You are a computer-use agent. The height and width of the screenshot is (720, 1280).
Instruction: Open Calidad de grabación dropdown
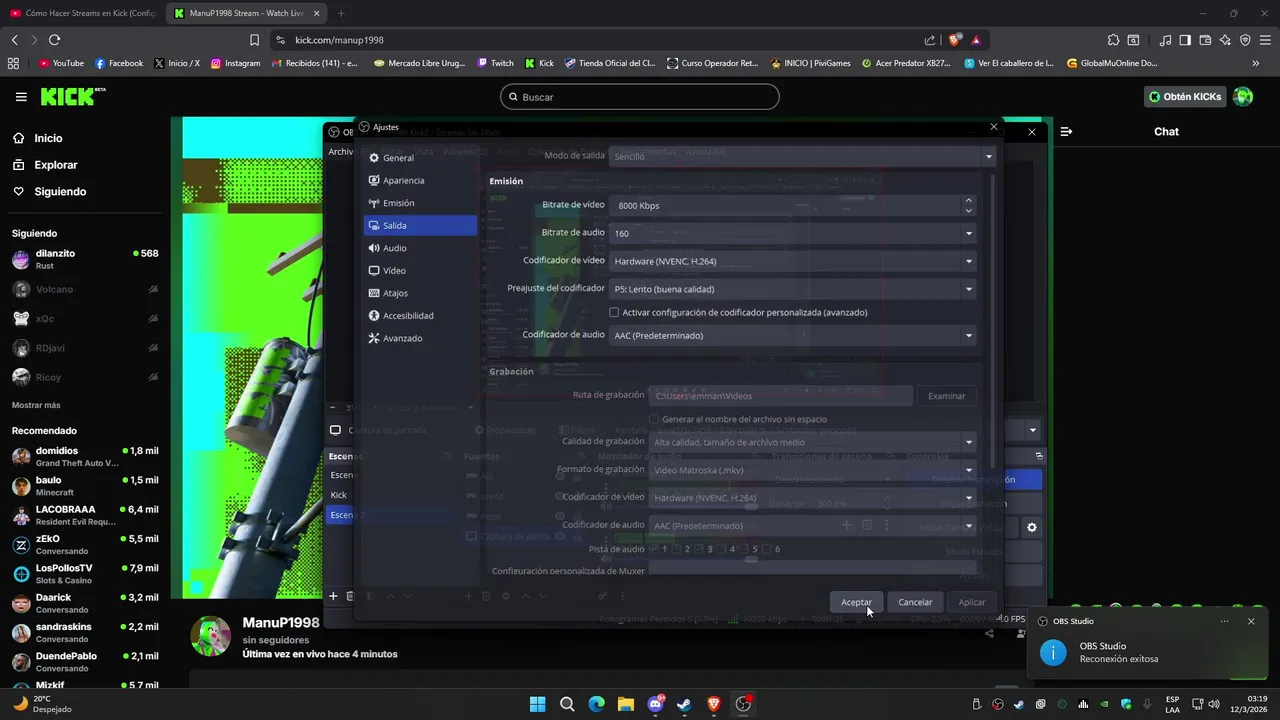coord(812,442)
